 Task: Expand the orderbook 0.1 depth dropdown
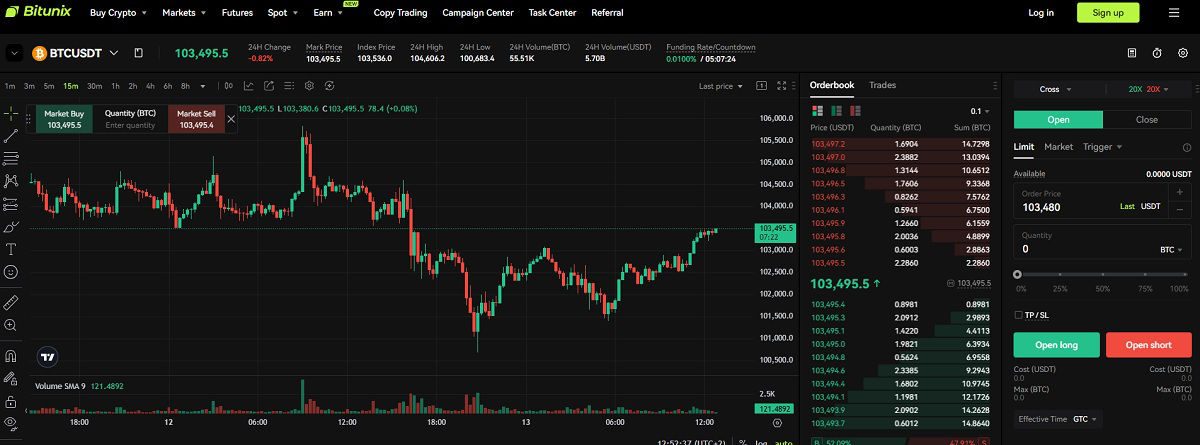click(980, 111)
